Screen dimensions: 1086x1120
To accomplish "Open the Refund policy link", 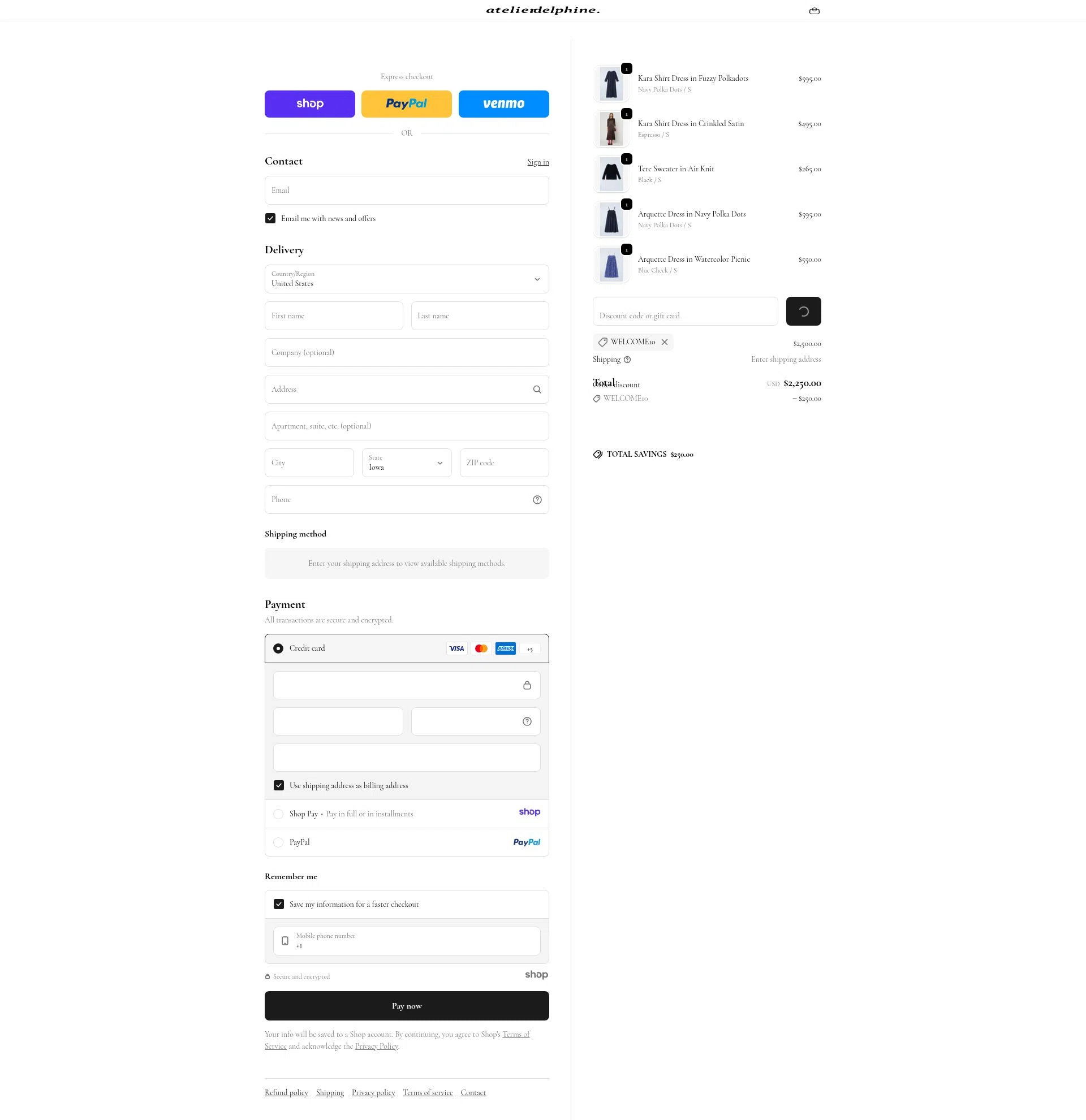I will tap(286, 1092).
